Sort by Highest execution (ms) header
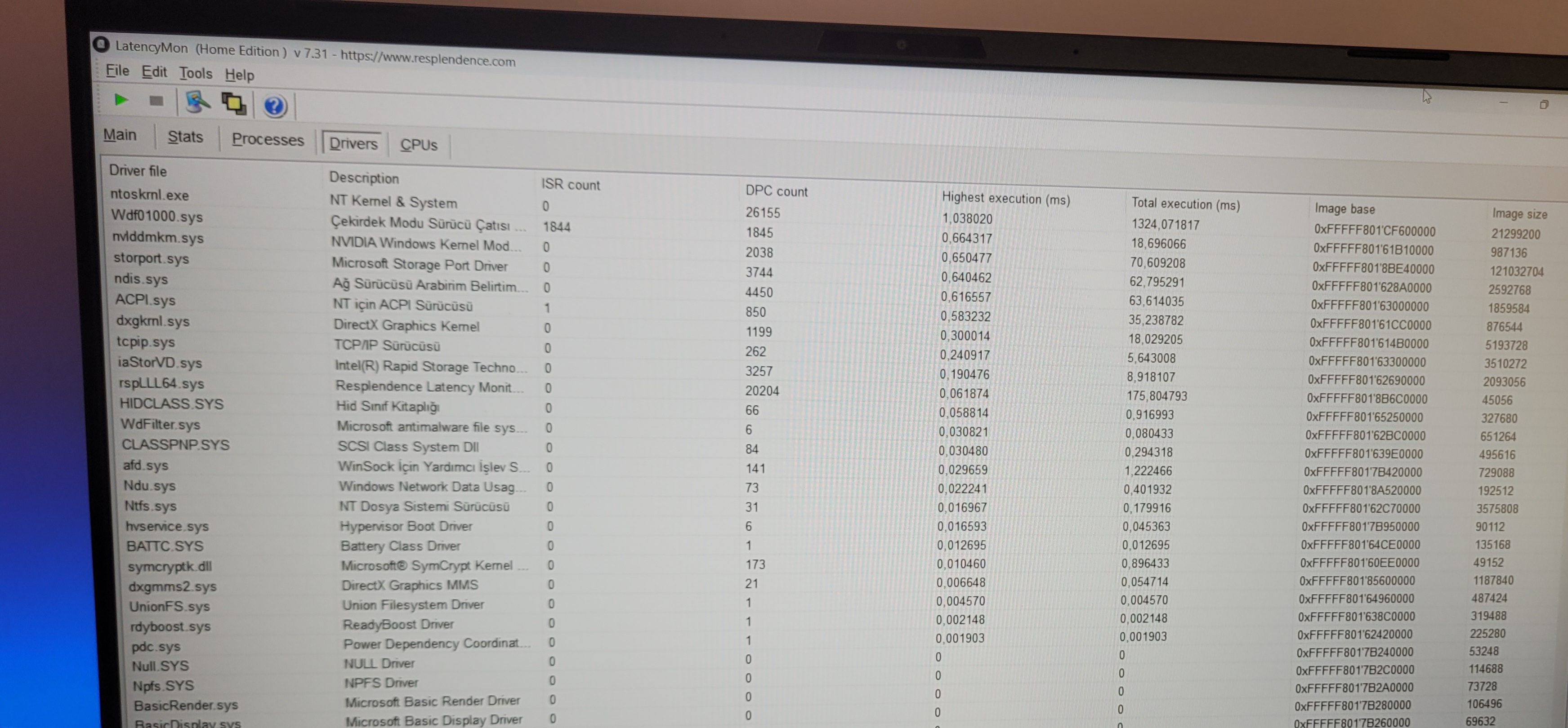The width and height of the screenshot is (1568, 728). pos(1005,198)
